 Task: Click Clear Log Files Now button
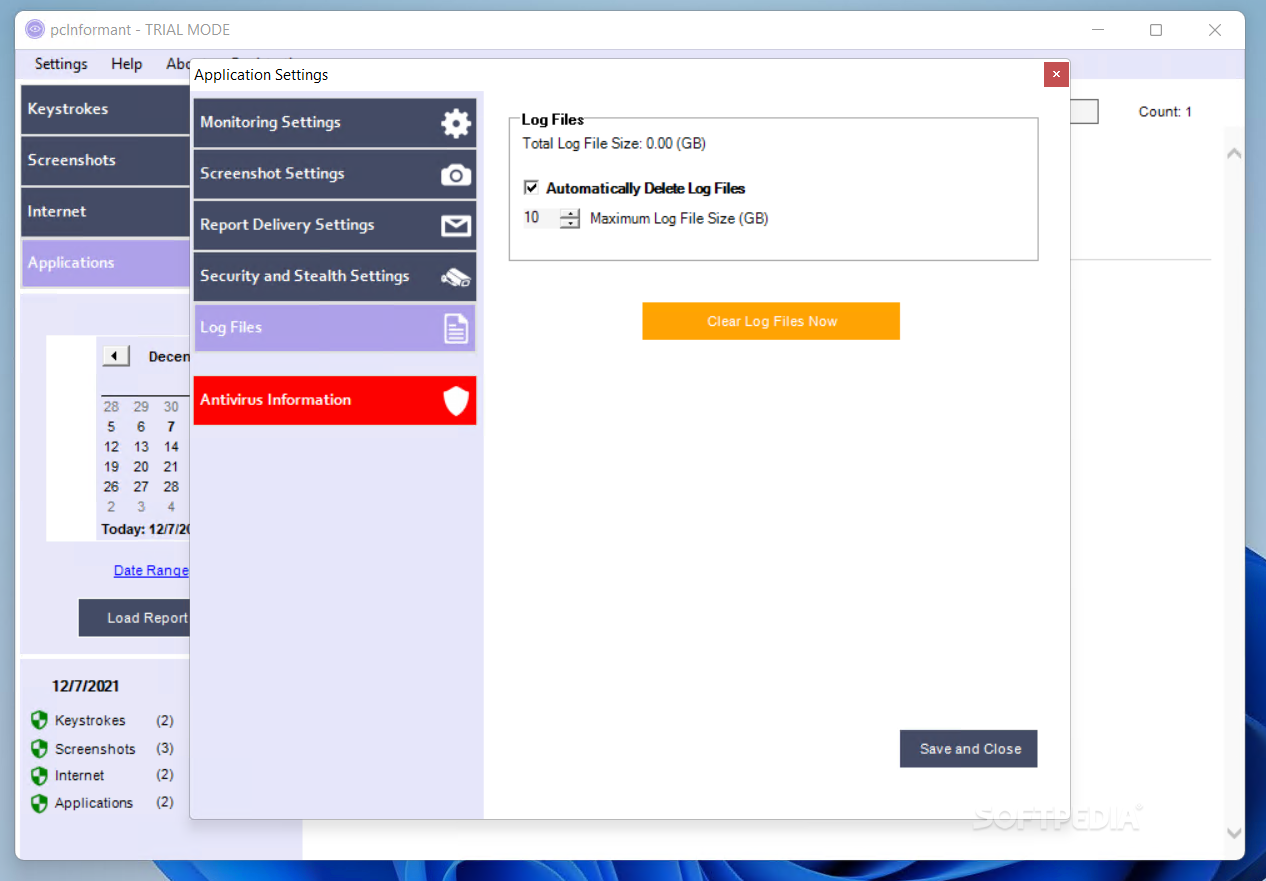click(x=771, y=321)
